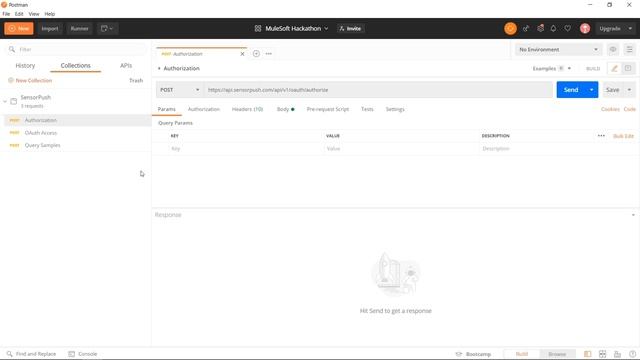640x360 pixels.
Task: Open the comments icon beside pencil
Action: 628,69
